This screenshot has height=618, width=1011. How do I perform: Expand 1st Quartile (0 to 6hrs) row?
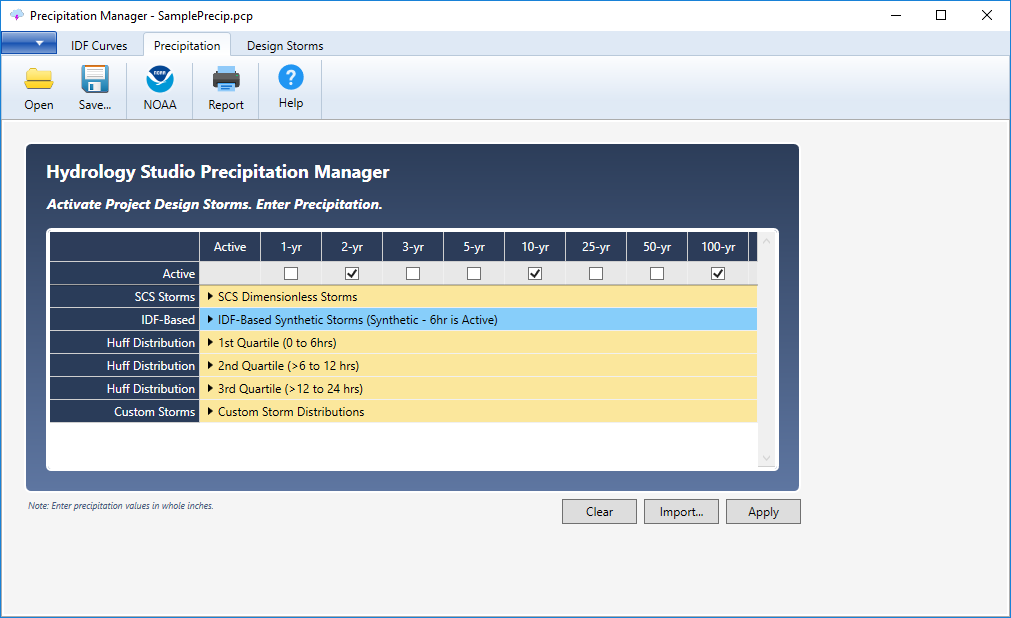click(x=210, y=343)
